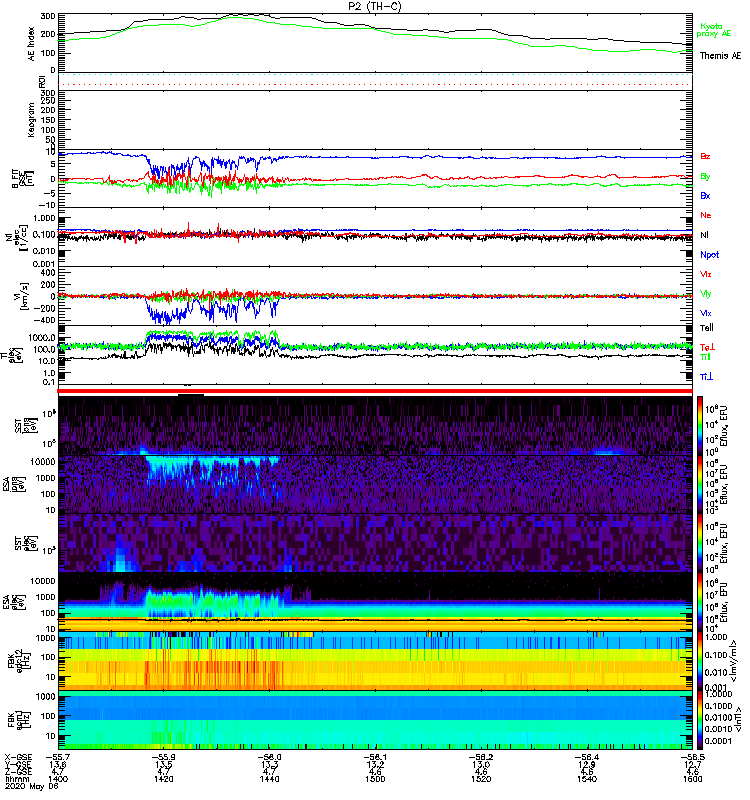Click the 1540 time tick label
The height and width of the screenshot is (800, 750).
(x=587, y=779)
